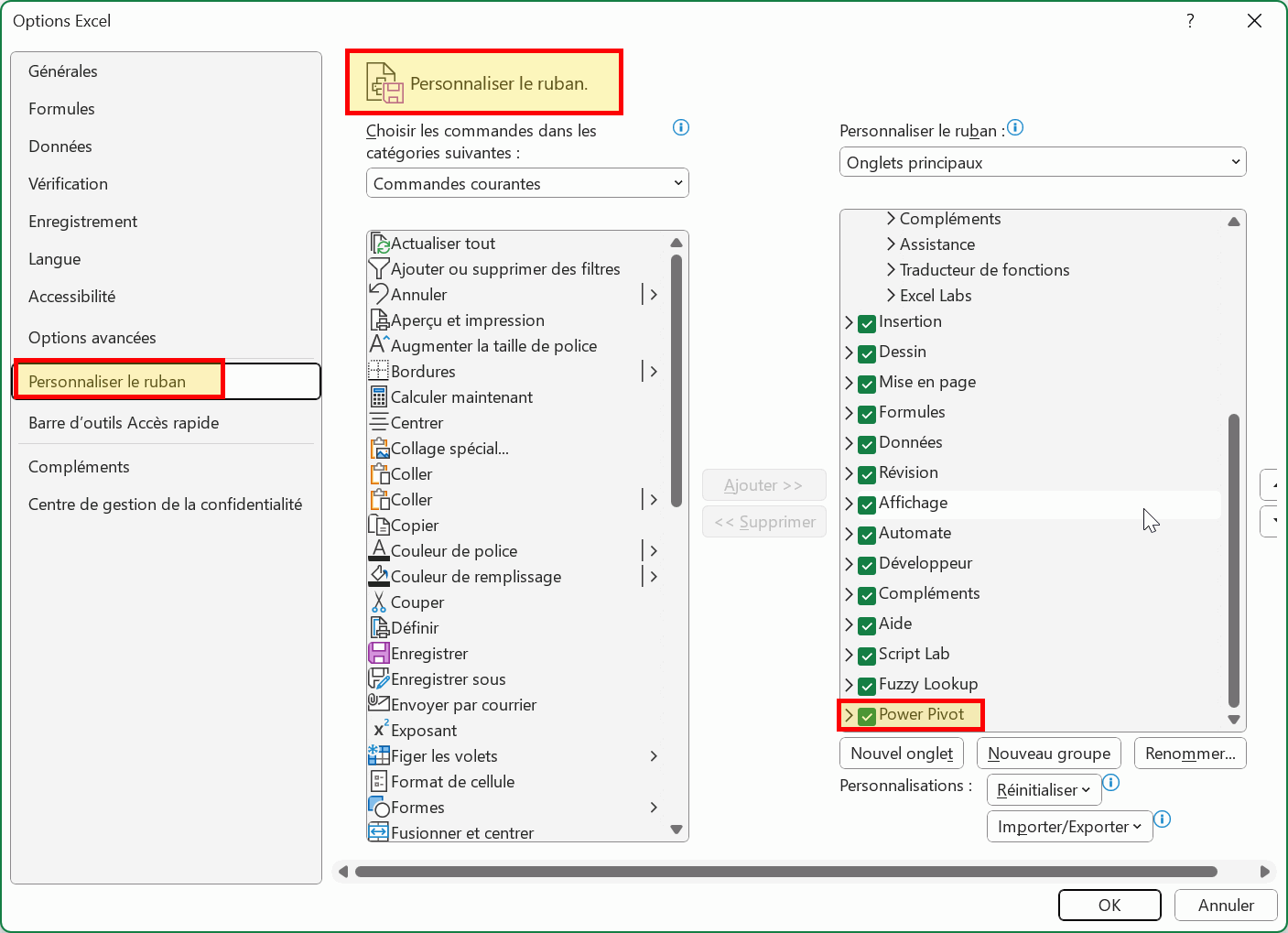Click the Figer les volets icon
Image resolution: width=1288 pixels, height=933 pixels.
(x=379, y=756)
